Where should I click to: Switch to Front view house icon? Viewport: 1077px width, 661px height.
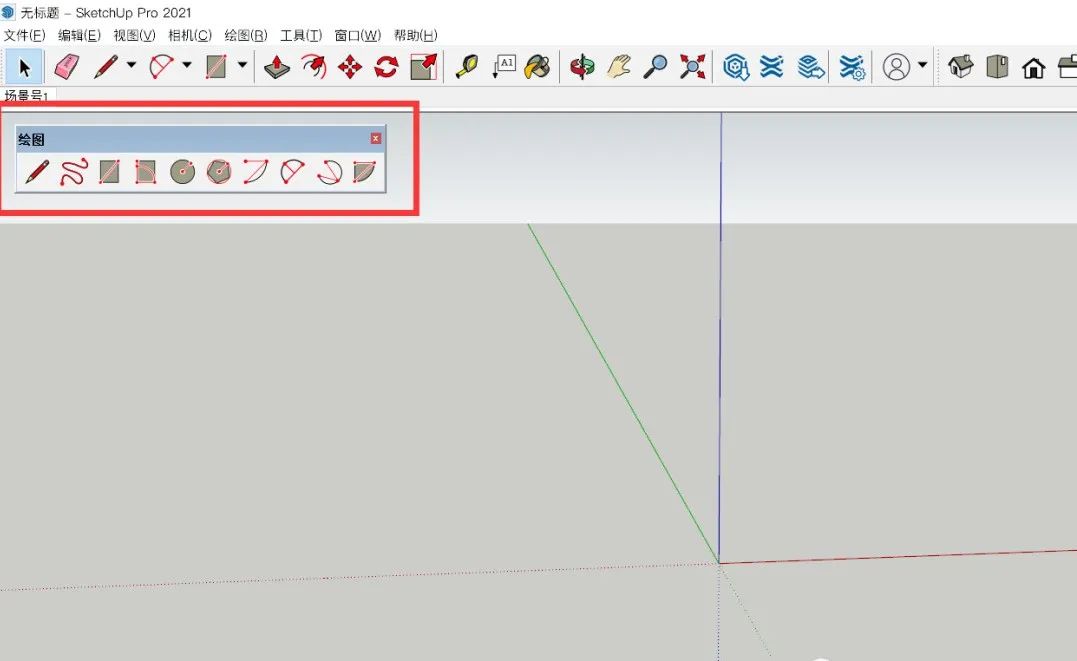[x=1033, y=68]
